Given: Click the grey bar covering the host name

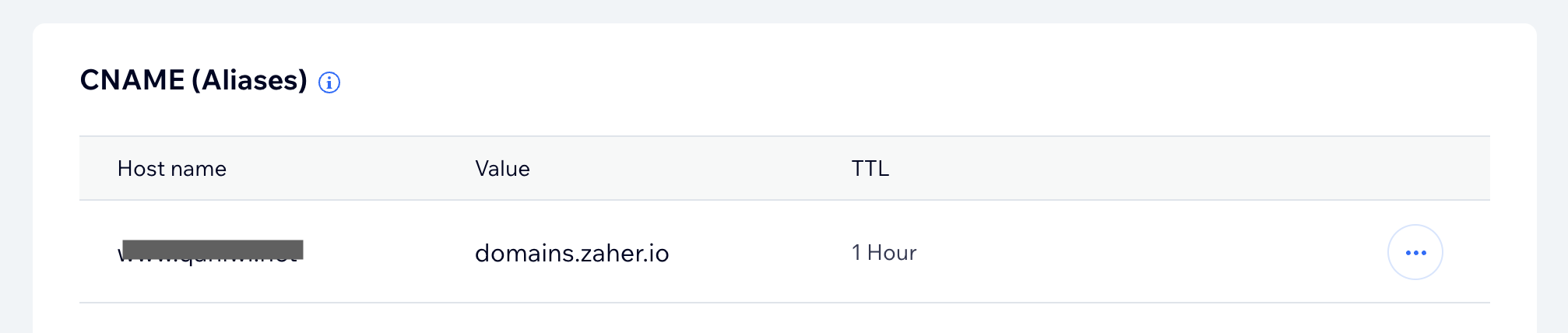Looking at the screenshot, I should (x=213, y=249).
